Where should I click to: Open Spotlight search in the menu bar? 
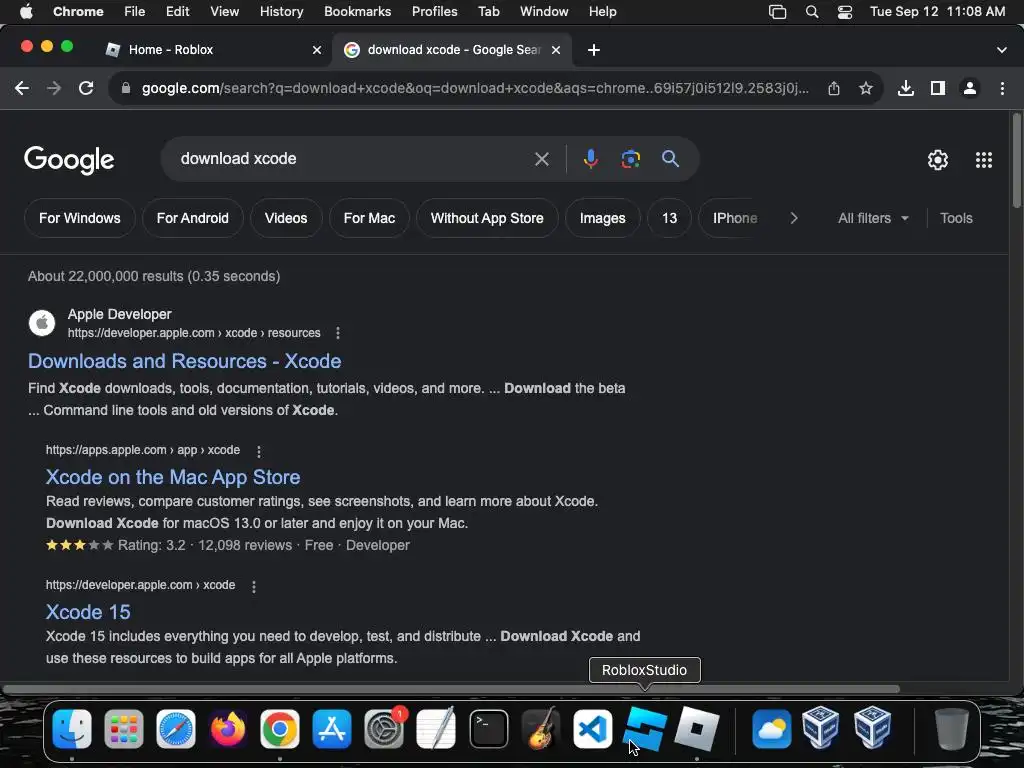tap(812, 12)
